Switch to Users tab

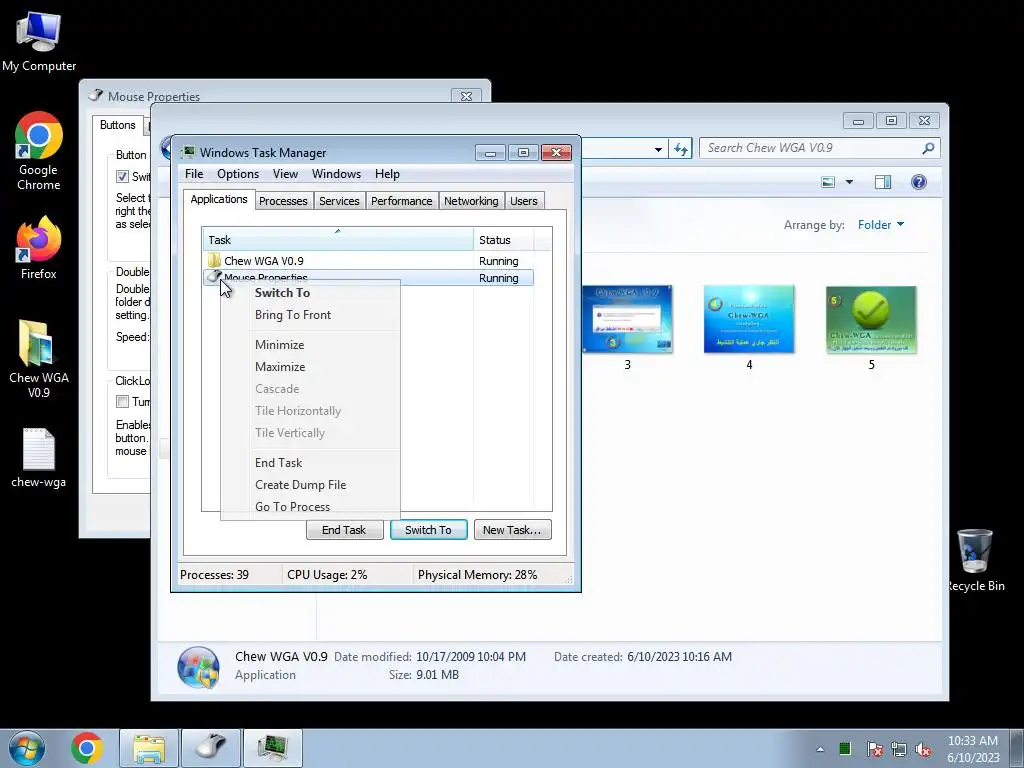click(524, 201)
